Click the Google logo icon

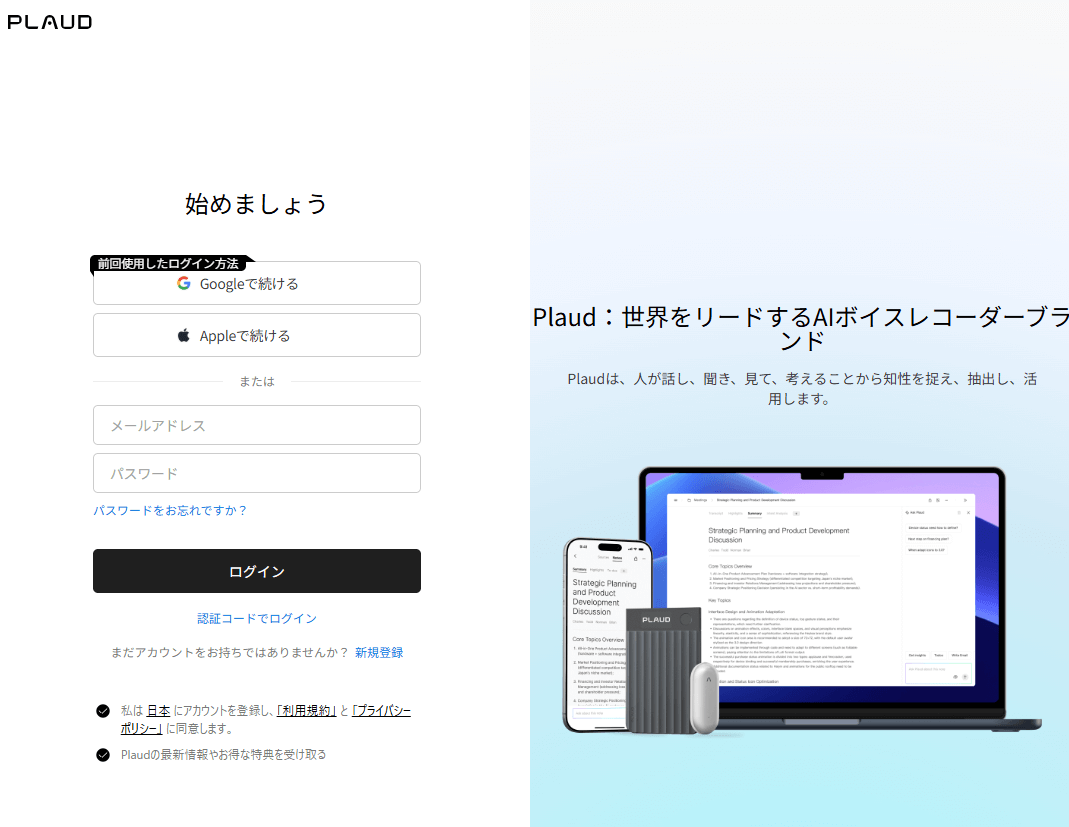(184, 283)
